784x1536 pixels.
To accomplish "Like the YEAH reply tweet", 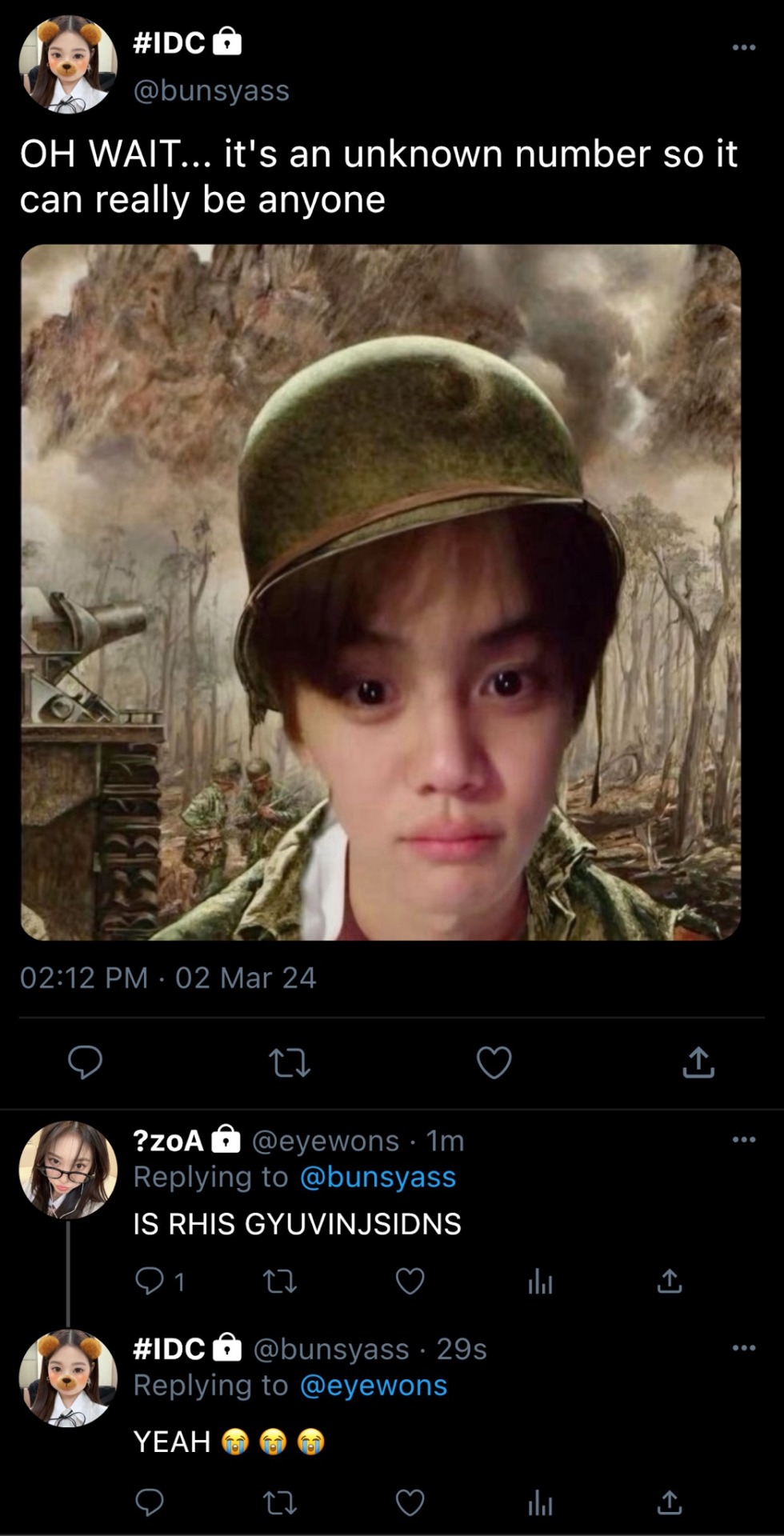I will coord(410,1503).
